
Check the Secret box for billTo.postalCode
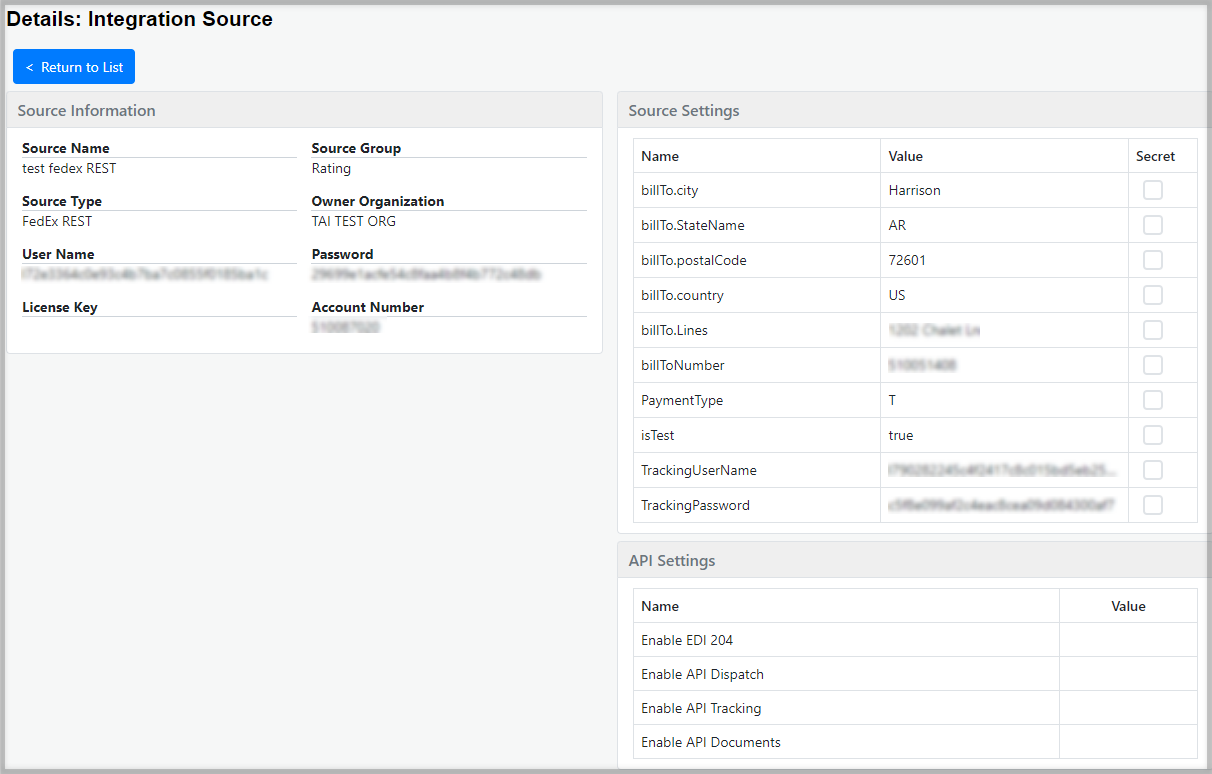(1152, 259)
